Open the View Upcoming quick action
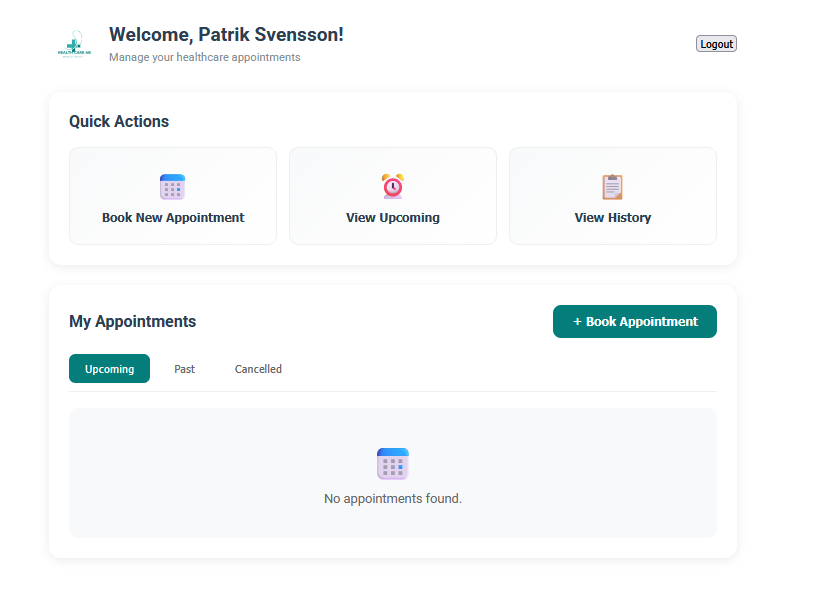The width and height of the screenshot is (829, 603). (x=392, y=196)
